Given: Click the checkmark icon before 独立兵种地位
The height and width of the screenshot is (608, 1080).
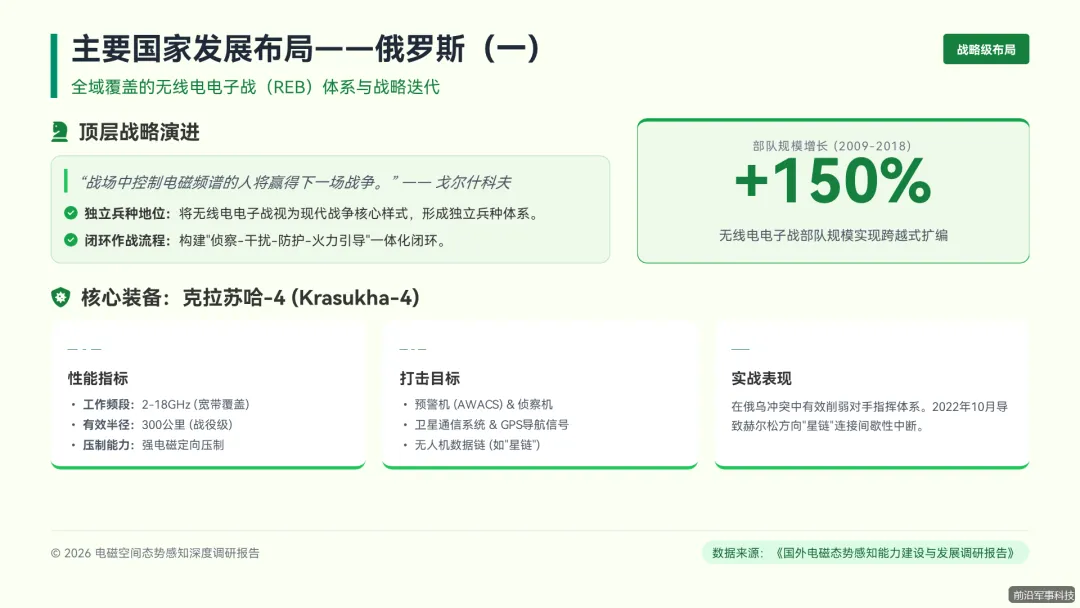Looking at the screenshot, I should pyautogui.click(x=71, y=213).
